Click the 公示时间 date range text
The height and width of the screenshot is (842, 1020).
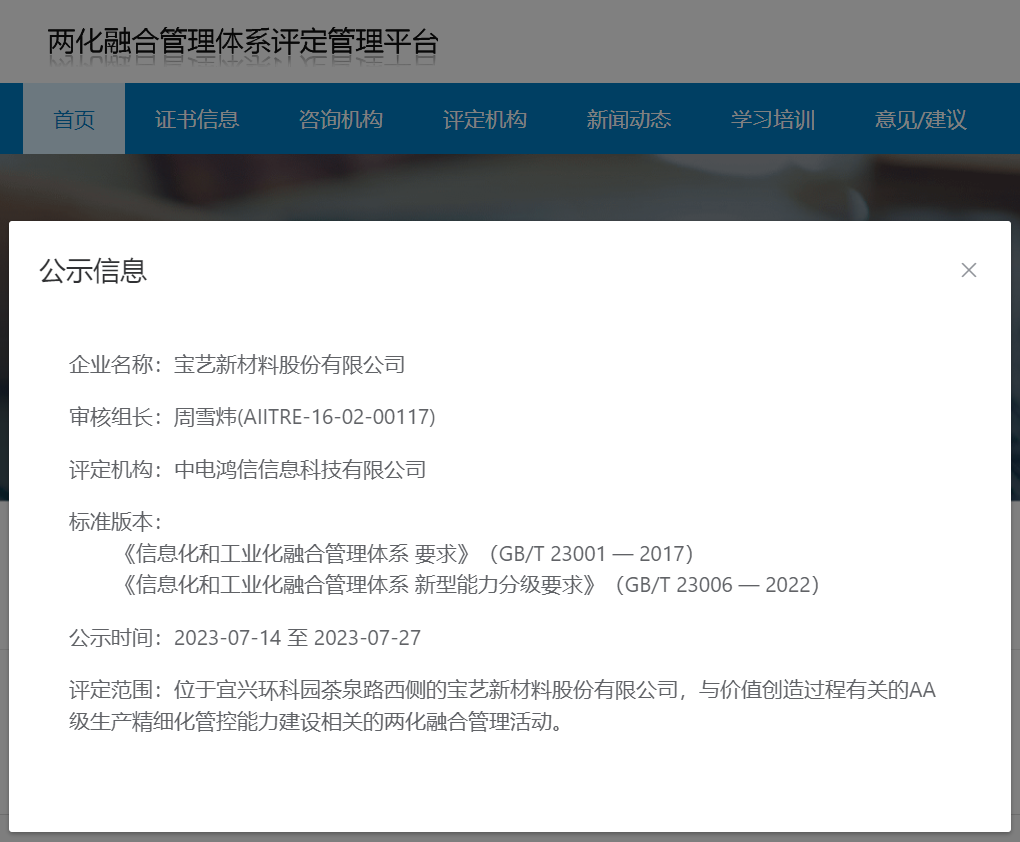tap(297, 638)
